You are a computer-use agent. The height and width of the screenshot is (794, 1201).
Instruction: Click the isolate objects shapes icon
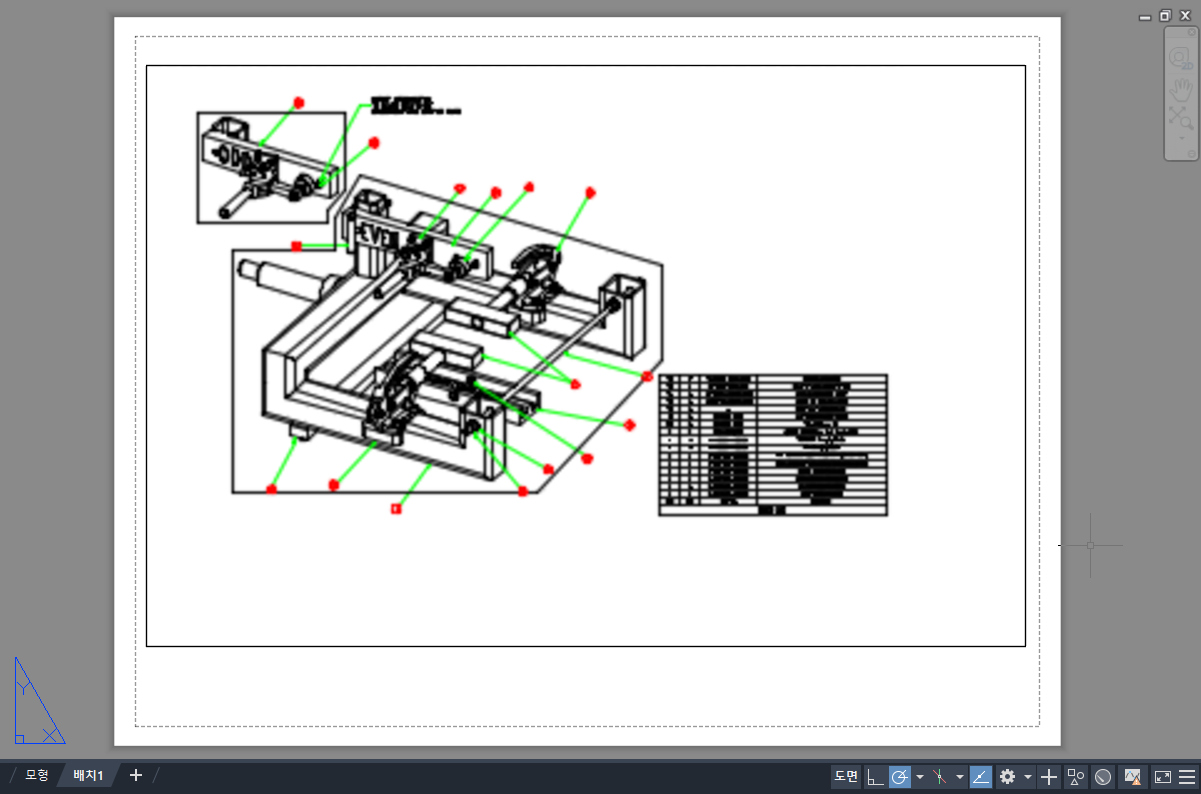[x=1076, y=776]
